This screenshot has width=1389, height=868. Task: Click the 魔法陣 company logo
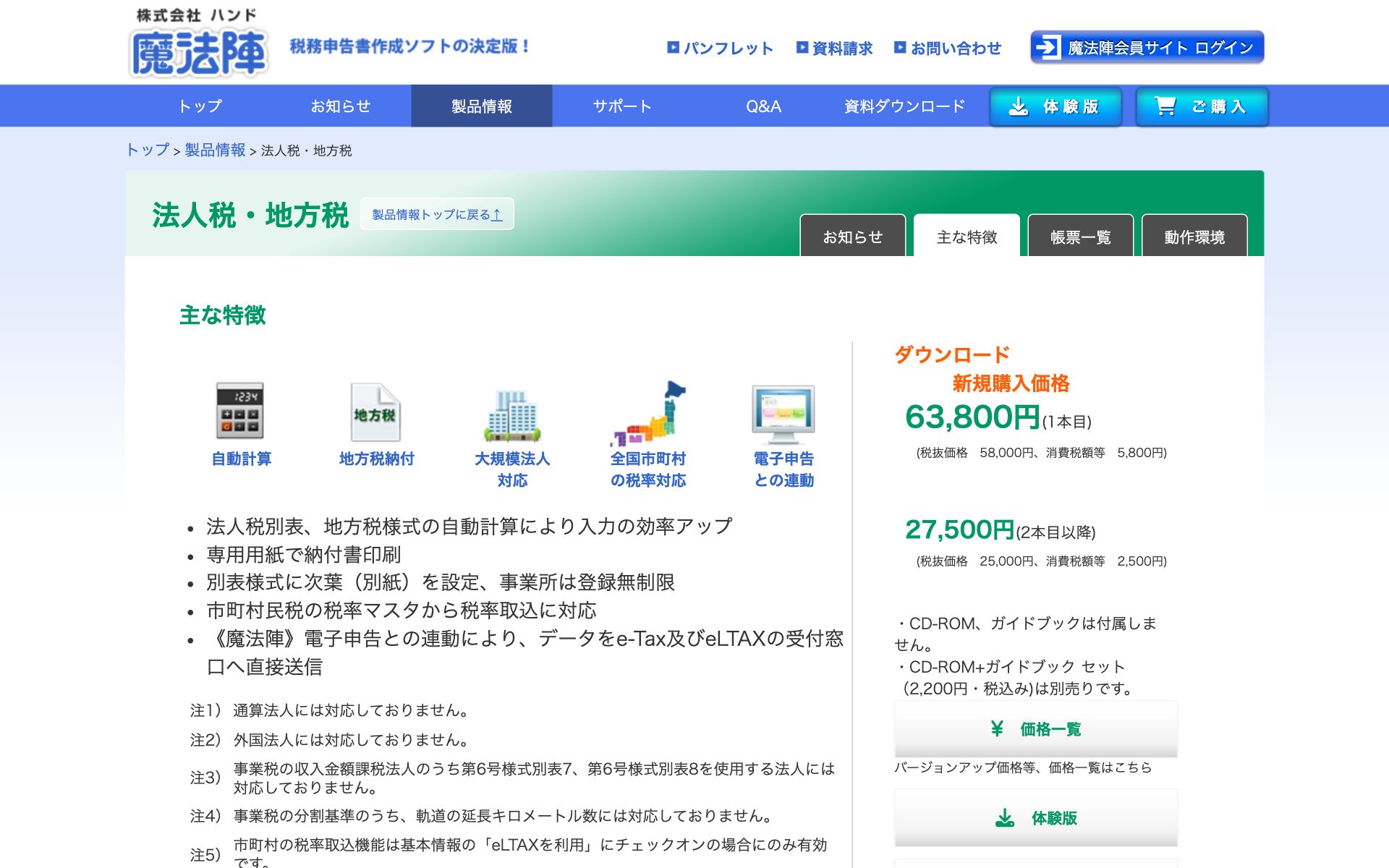pyautogui.click(x=199, y=52)
